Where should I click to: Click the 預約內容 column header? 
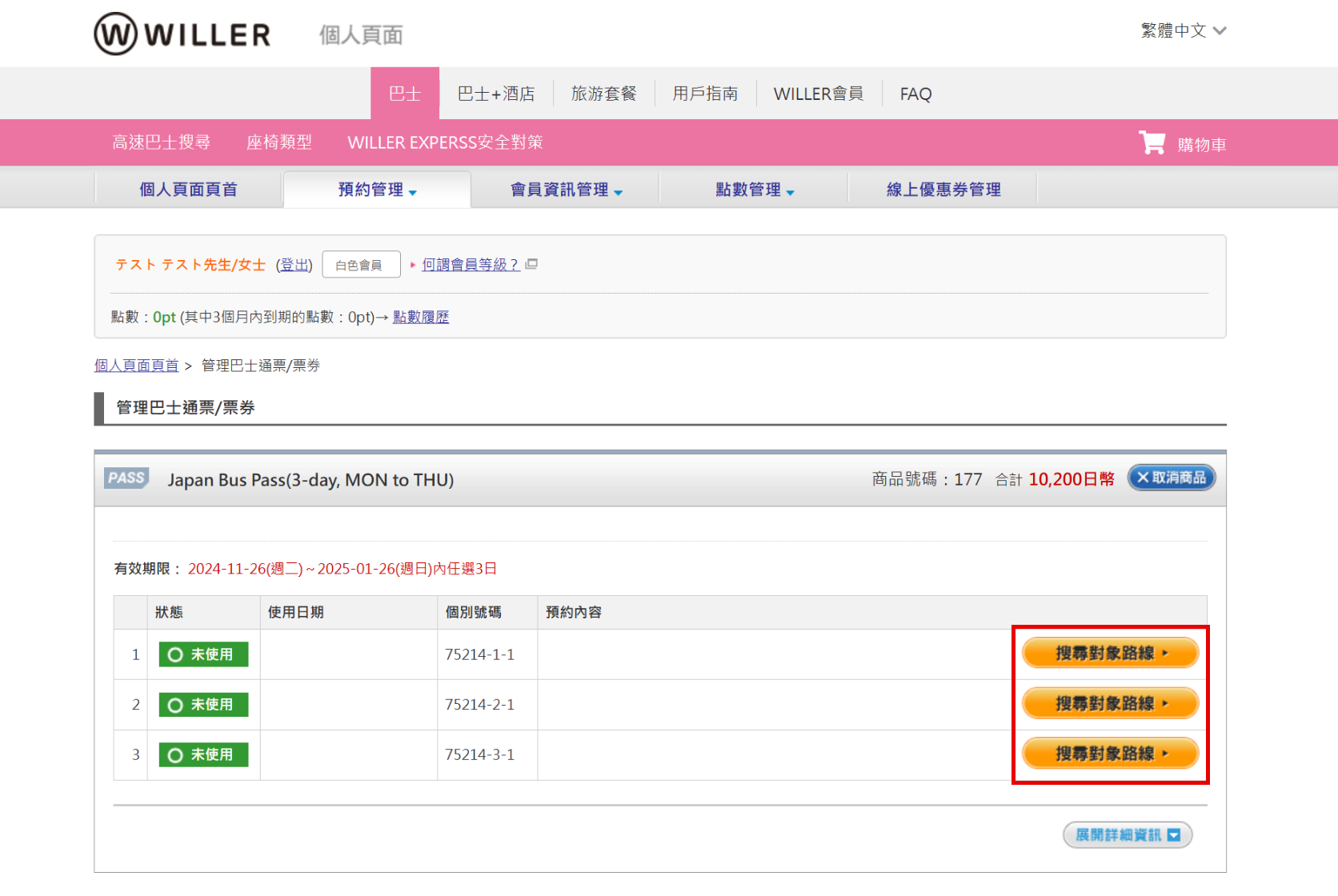[574, 612]
